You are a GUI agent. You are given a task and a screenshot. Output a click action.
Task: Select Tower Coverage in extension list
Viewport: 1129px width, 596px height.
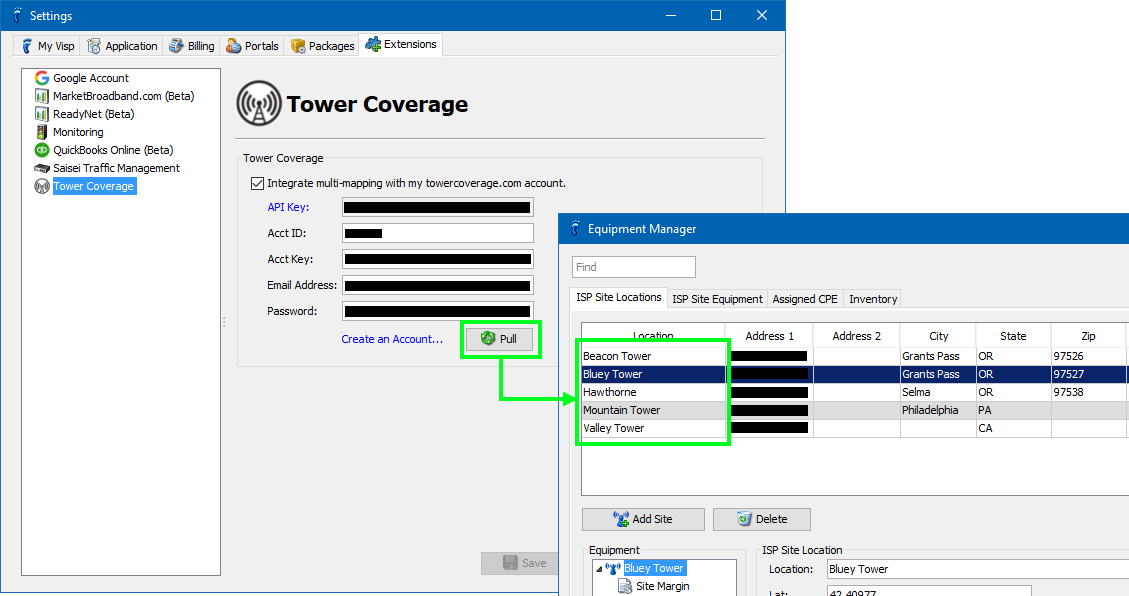point(94,186)
